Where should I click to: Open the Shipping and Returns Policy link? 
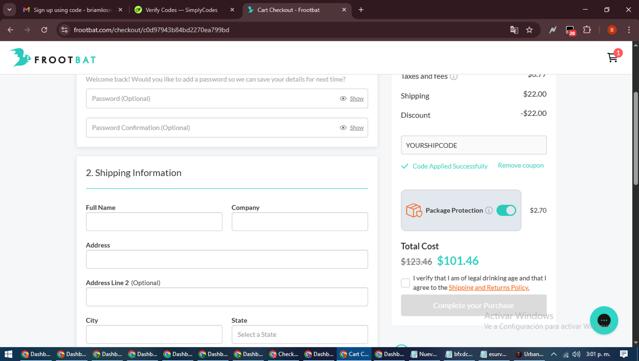tap(489, 288)
